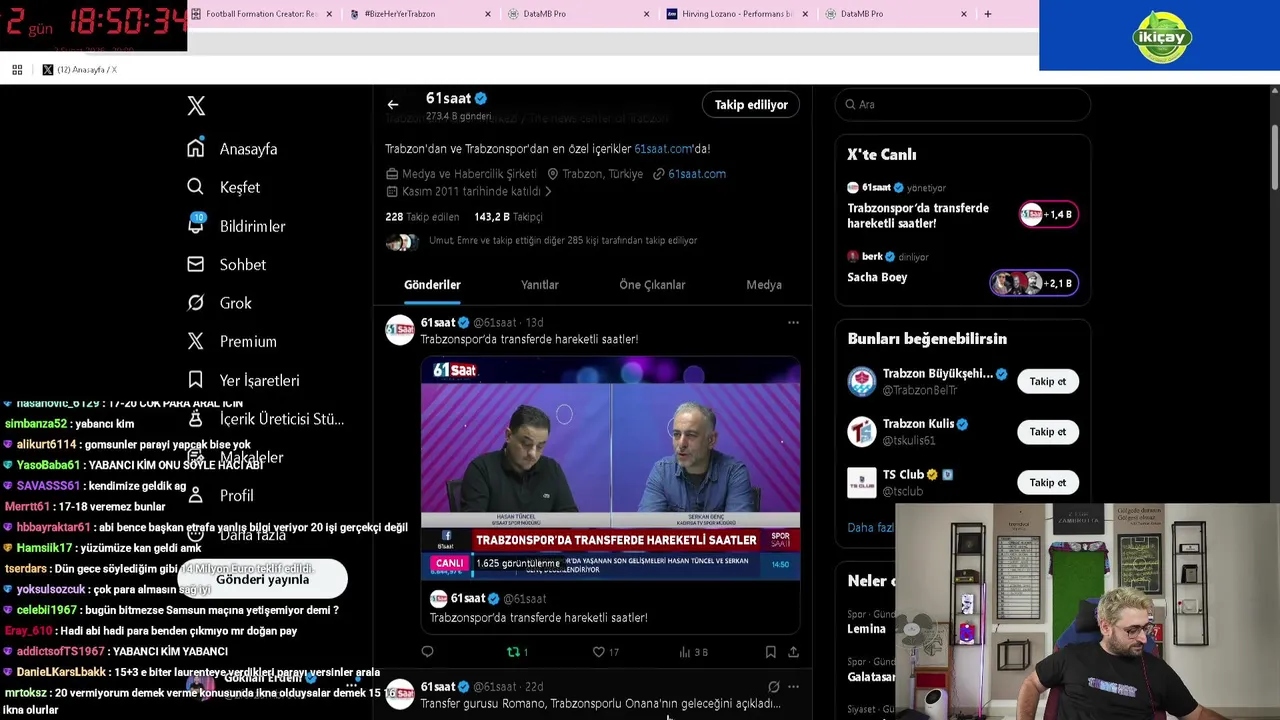This screenshot has width=1280, height=720.
Task: Open the Lemina trending topic
Action: tap(866, 629)
